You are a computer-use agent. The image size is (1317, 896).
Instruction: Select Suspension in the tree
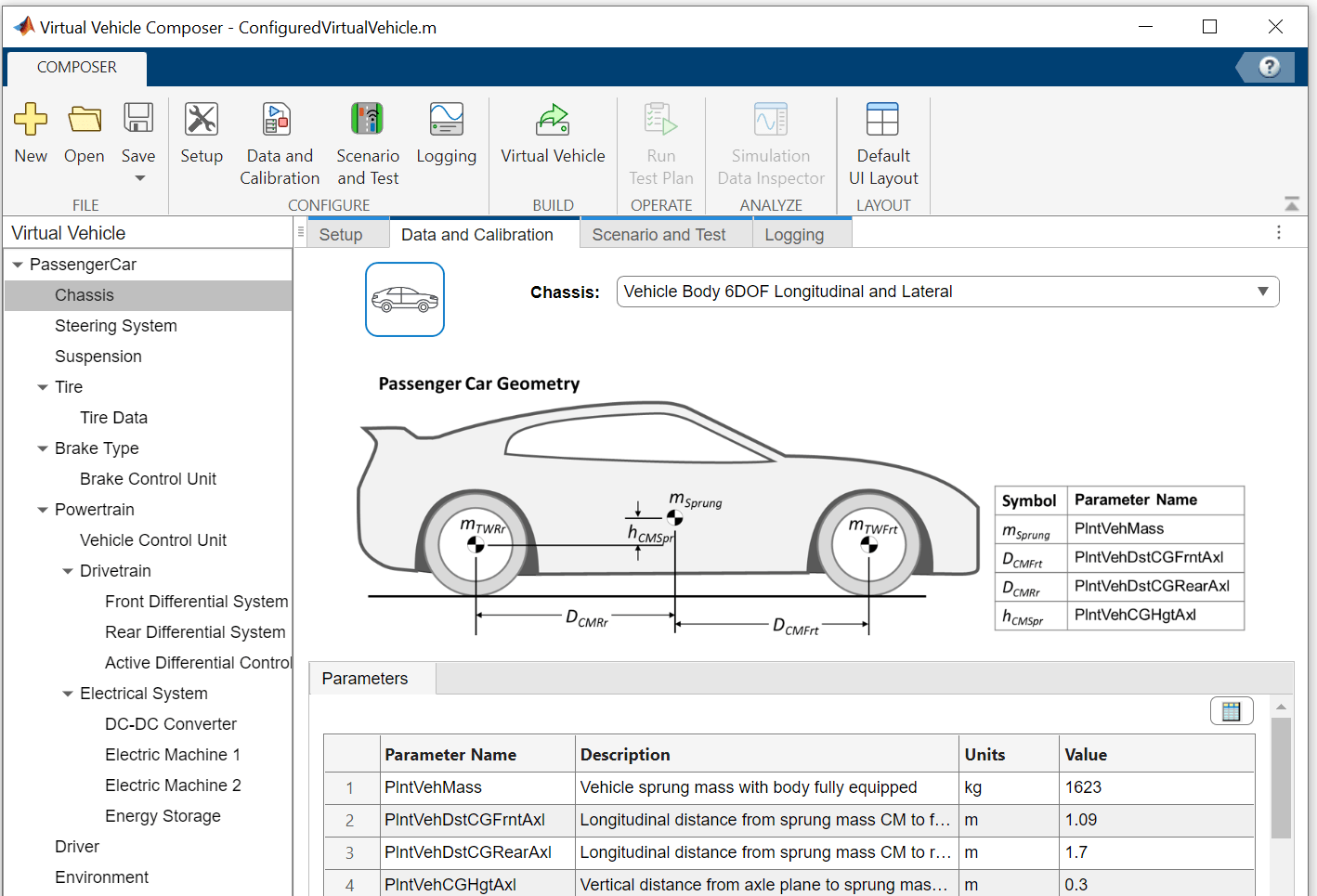coord(98,357)
